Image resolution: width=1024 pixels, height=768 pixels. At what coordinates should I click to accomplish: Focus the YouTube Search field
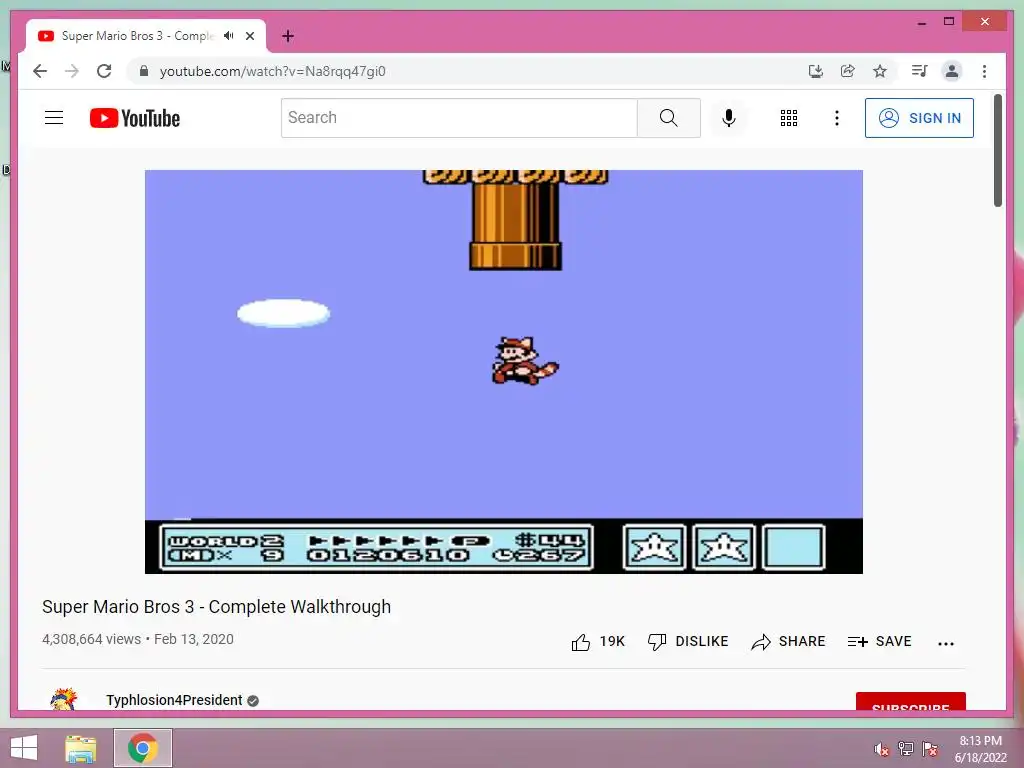(x=459, y=118)
